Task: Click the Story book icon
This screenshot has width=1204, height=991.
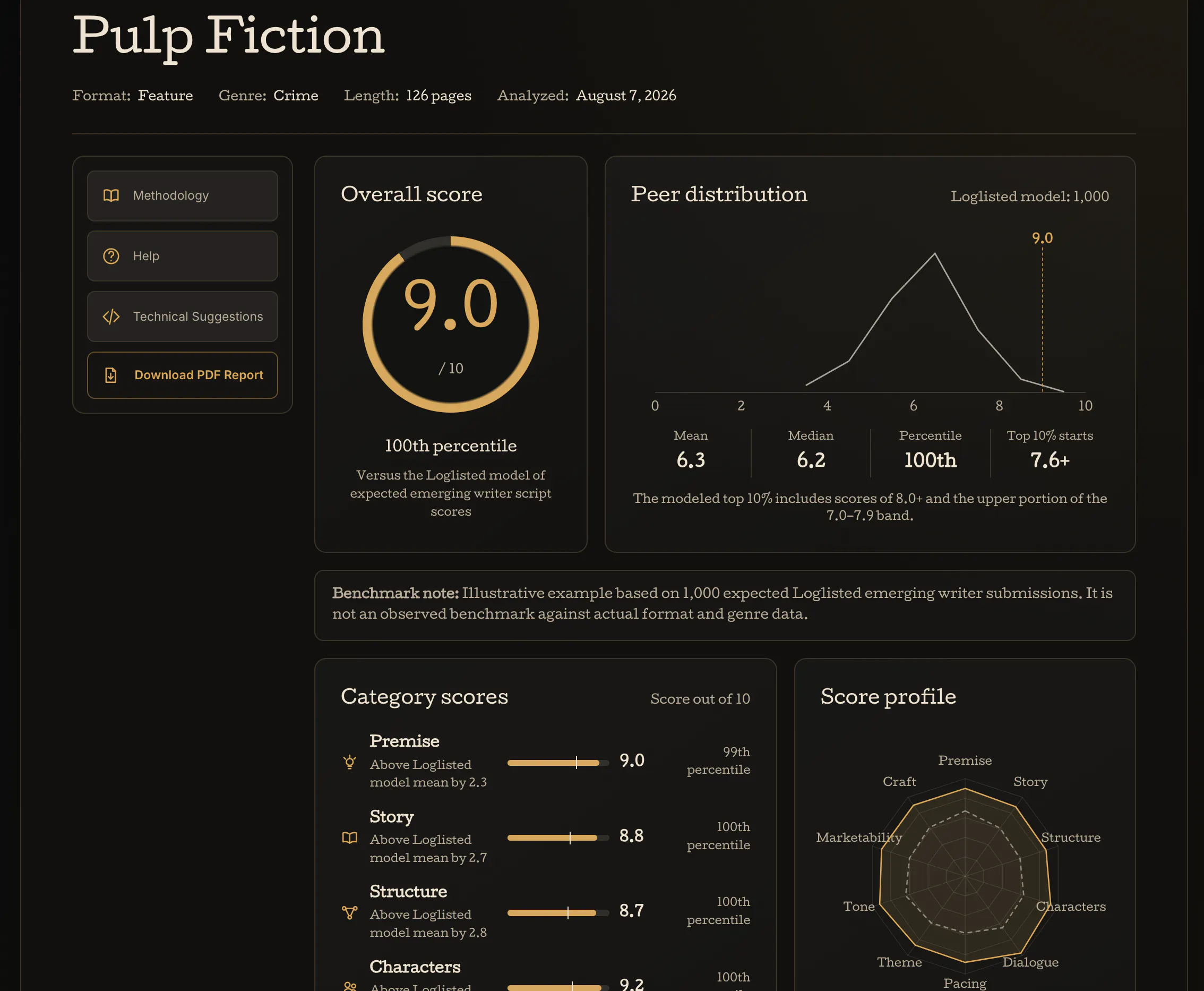Action: point(350,837)
